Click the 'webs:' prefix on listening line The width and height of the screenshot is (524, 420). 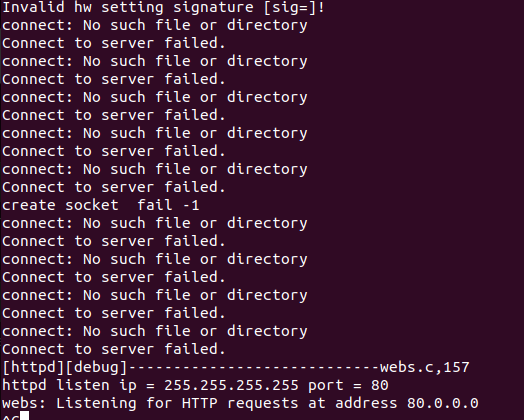pyautogui.click(x=24, y=403)
